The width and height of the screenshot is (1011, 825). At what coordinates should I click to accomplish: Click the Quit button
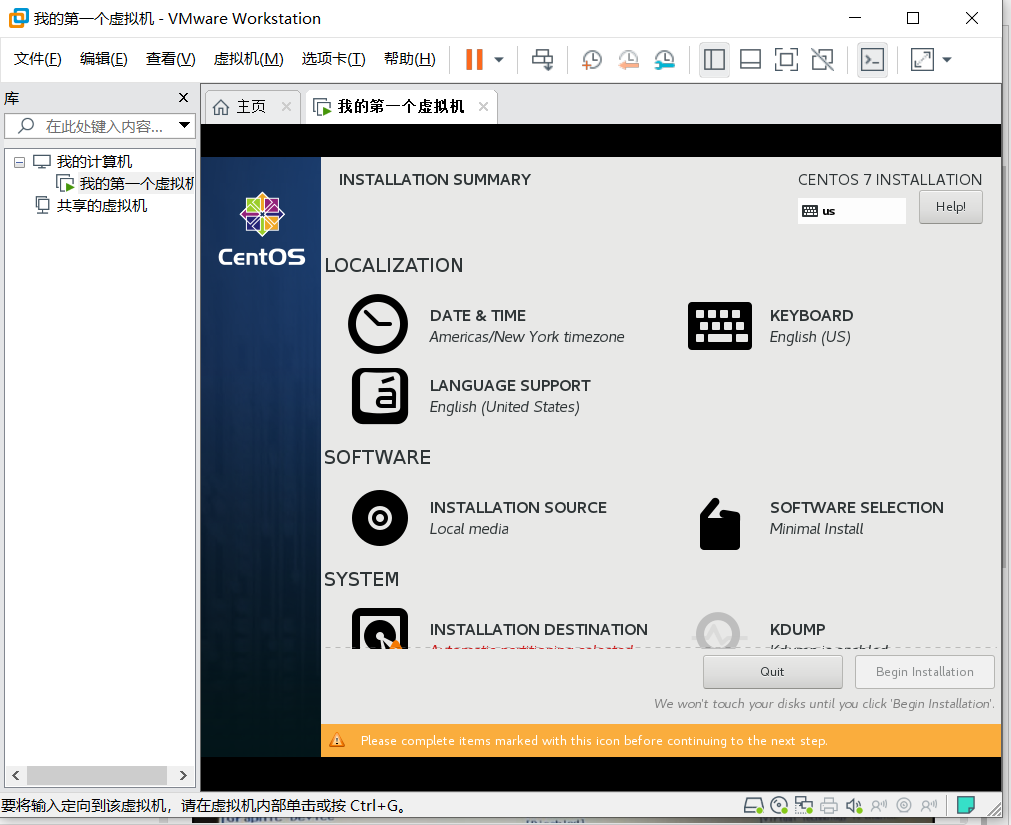(772, 672)
